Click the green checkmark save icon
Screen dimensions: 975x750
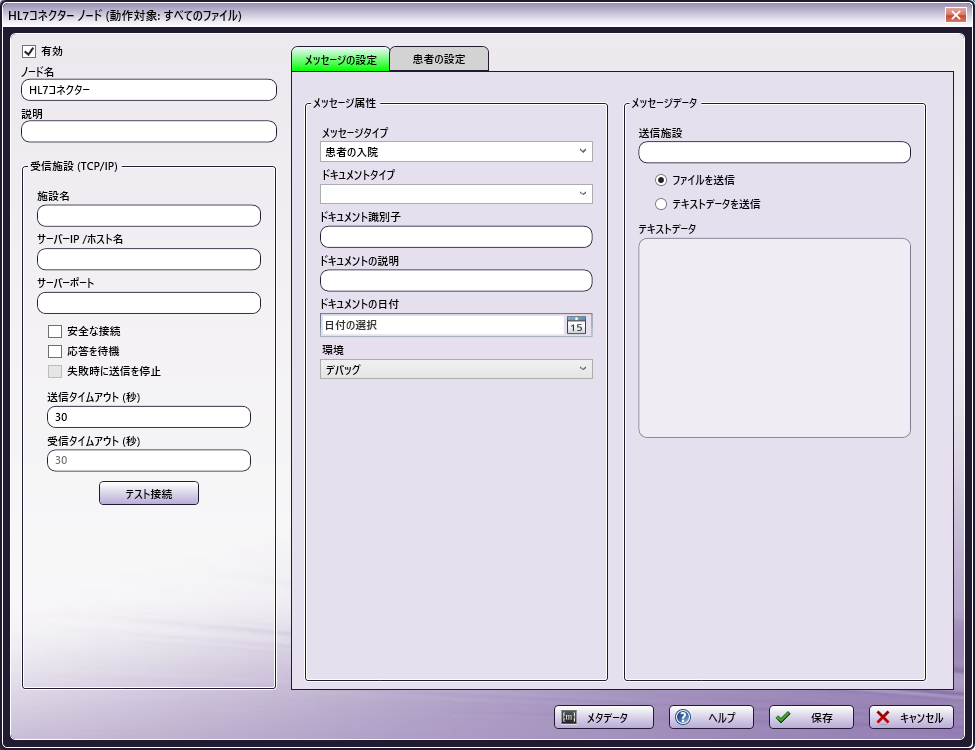(783, 717)
